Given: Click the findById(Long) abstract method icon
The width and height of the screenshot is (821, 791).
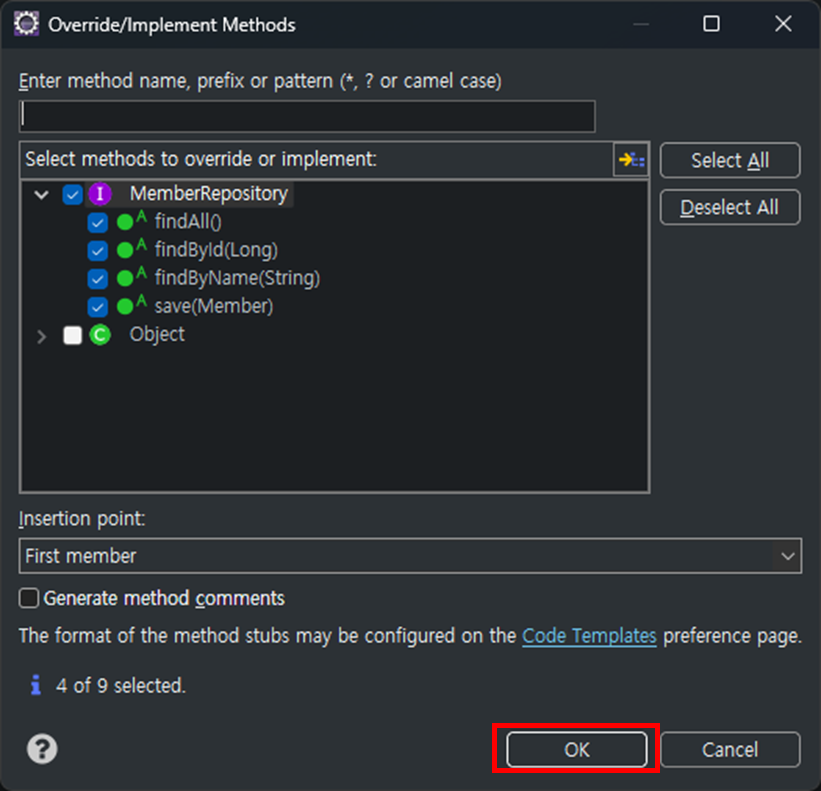Looking at the screenshot, I should [x=131, y=249].
